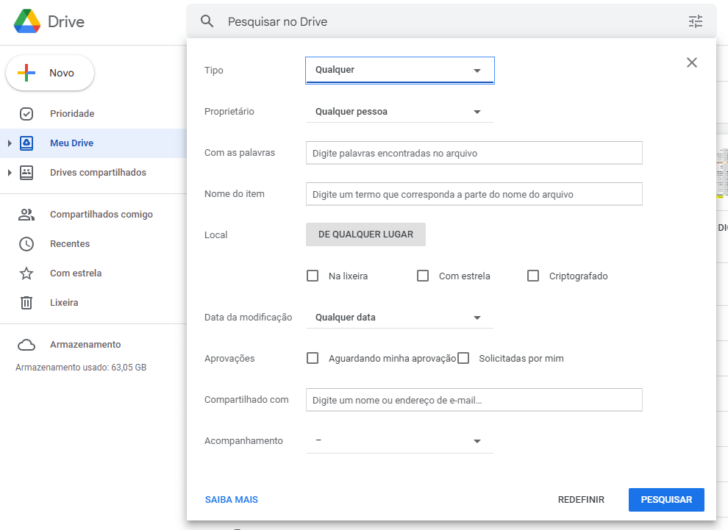The height and width of the screenshot is (530, 728).
Task: Open Recentes section
Action: coord(70,244)
